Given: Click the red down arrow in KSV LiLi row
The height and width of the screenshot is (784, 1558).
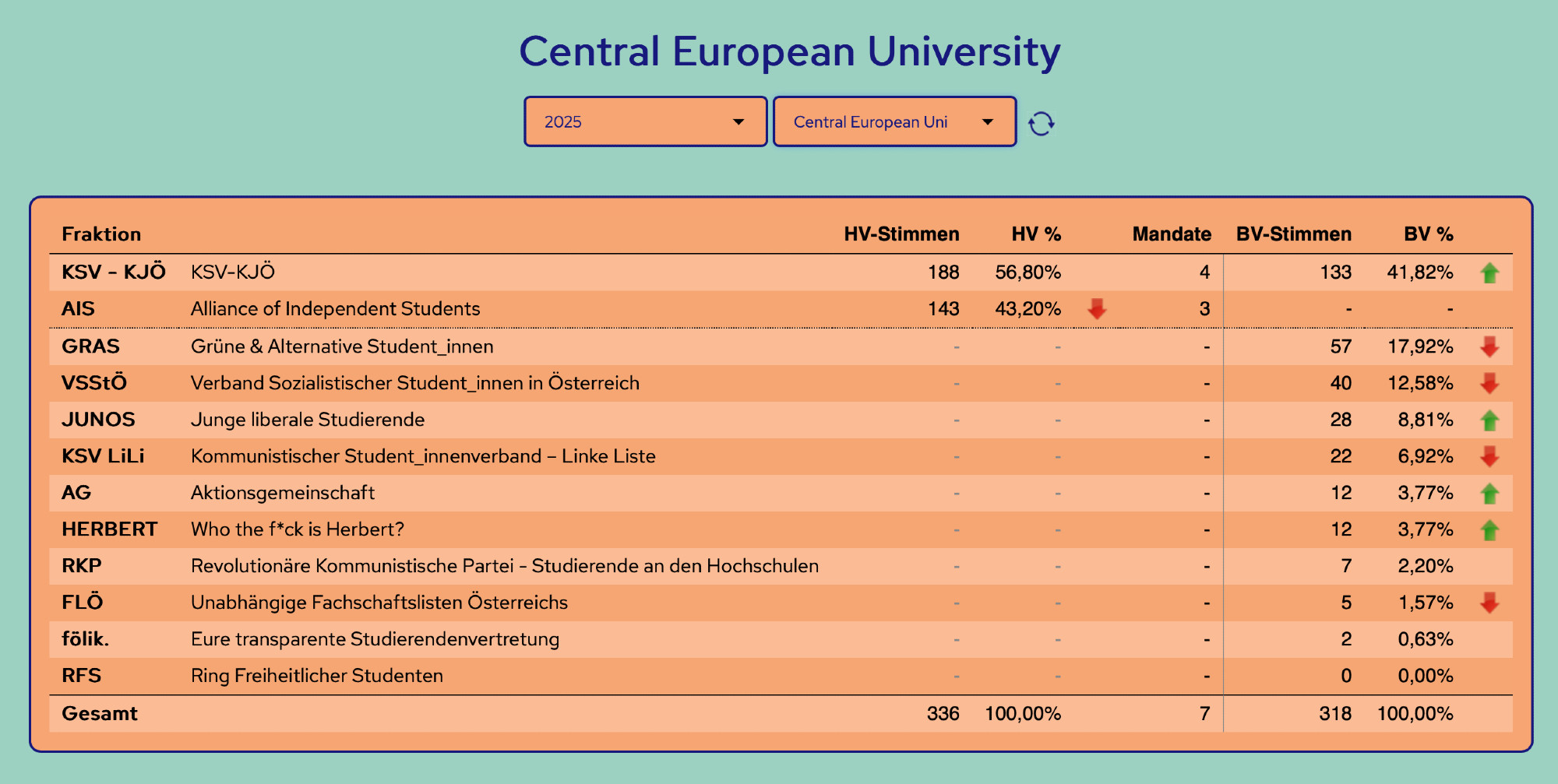Looking at the screenshot, I should [1489, 456].
